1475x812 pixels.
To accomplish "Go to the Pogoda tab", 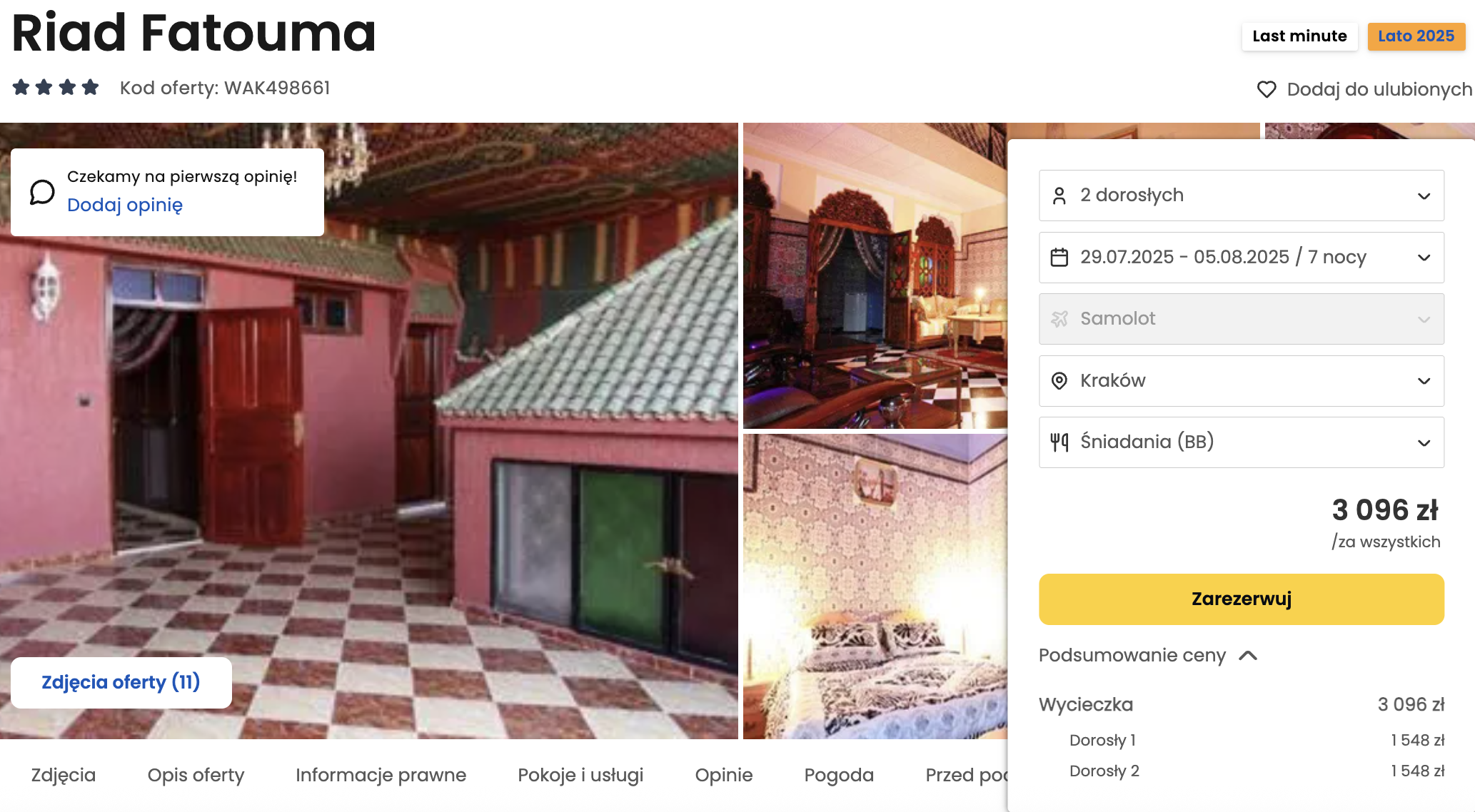I will 839,775.
